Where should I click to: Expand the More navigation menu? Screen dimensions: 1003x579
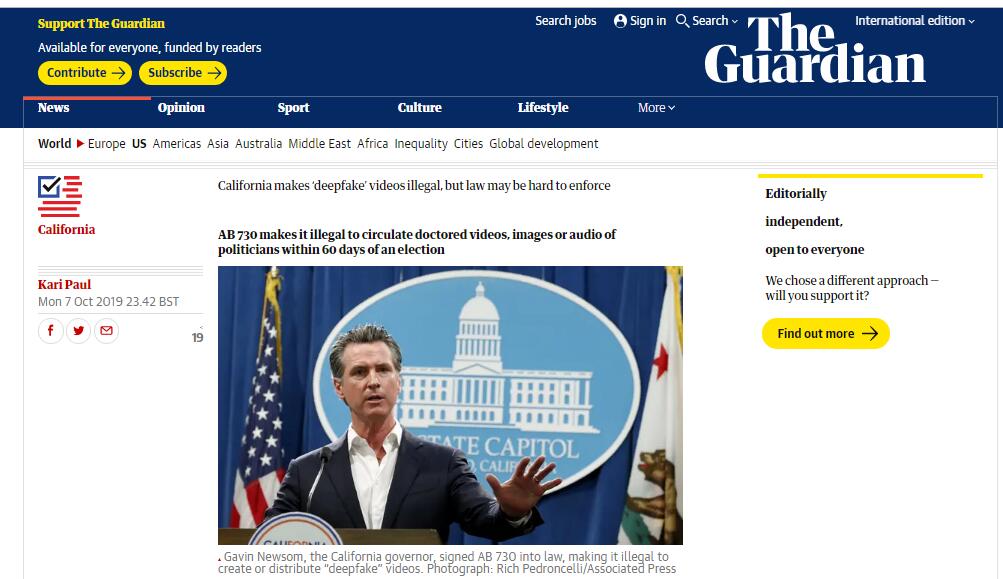pos(656,108)
